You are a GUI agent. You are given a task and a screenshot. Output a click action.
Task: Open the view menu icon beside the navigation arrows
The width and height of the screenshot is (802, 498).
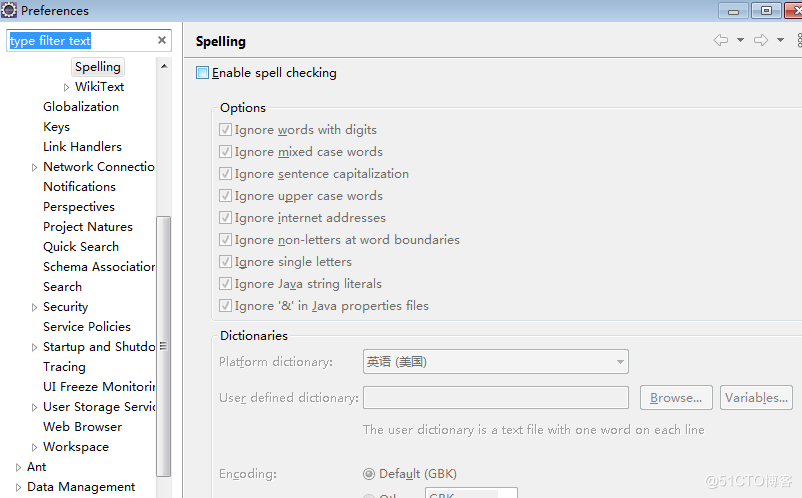(799, 40)
